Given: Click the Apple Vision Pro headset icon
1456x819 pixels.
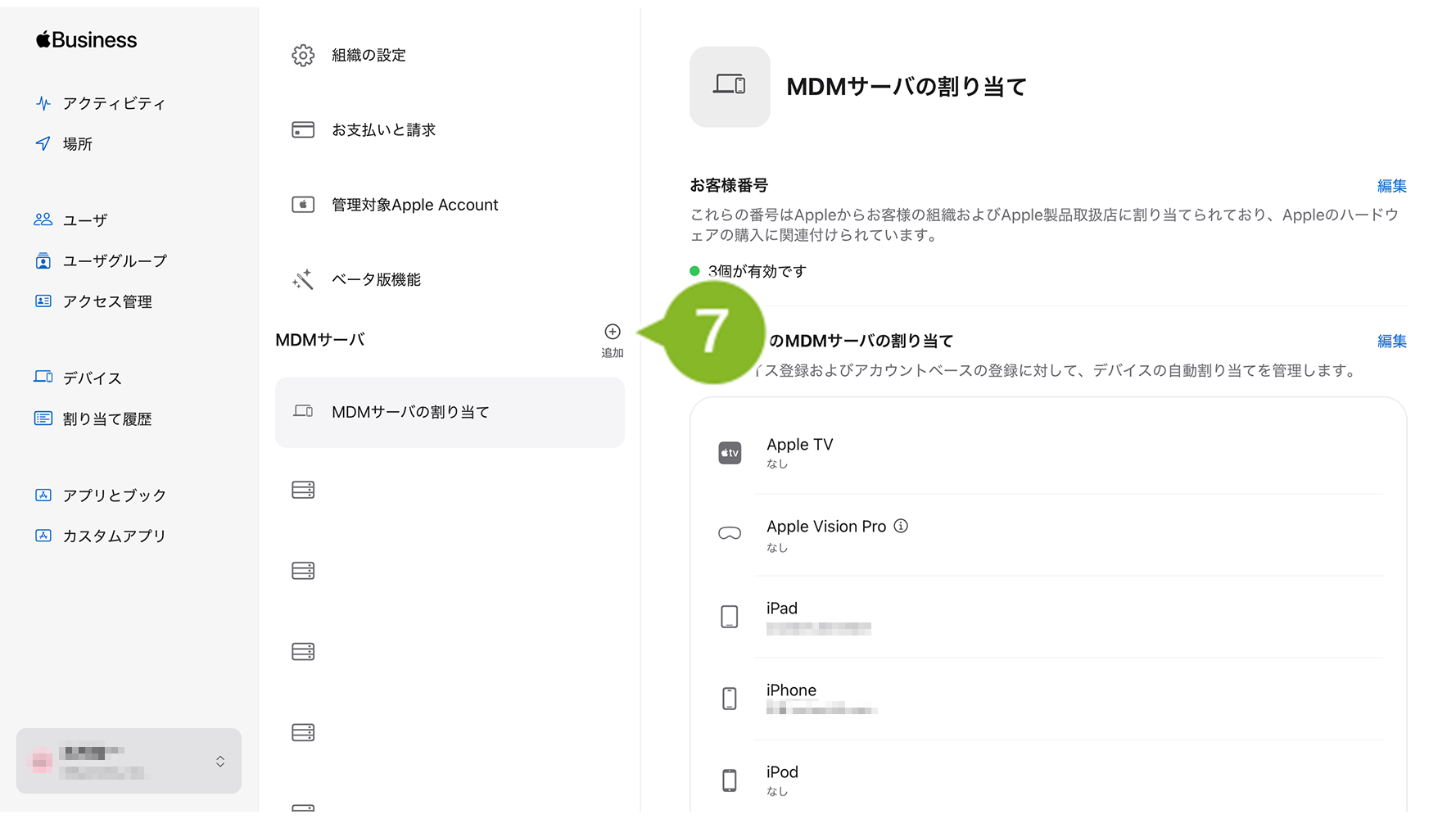Looking at the screenshot, I should coord(730,533).
